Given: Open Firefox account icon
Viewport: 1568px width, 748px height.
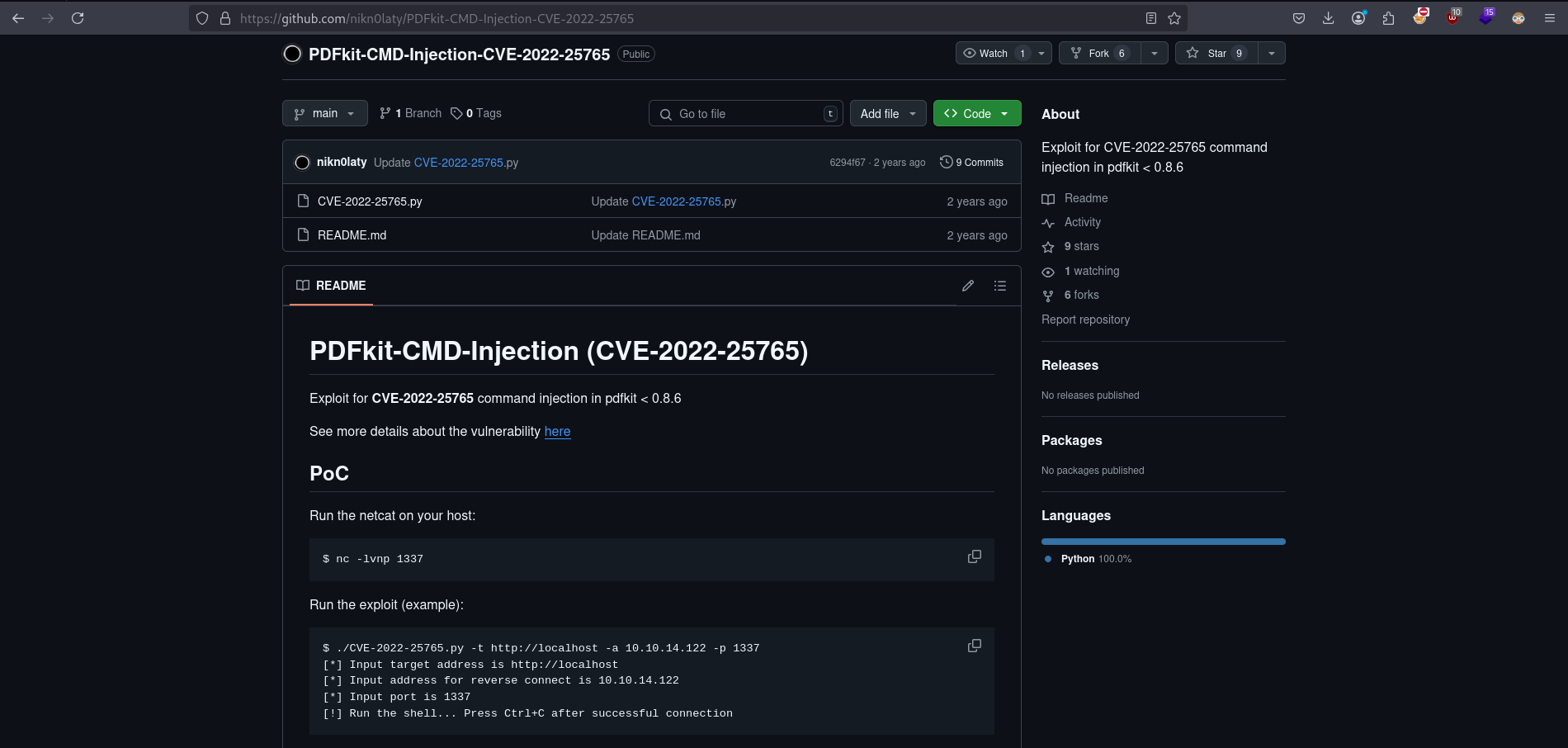Looking at the screenshot, I should 1358,18.
